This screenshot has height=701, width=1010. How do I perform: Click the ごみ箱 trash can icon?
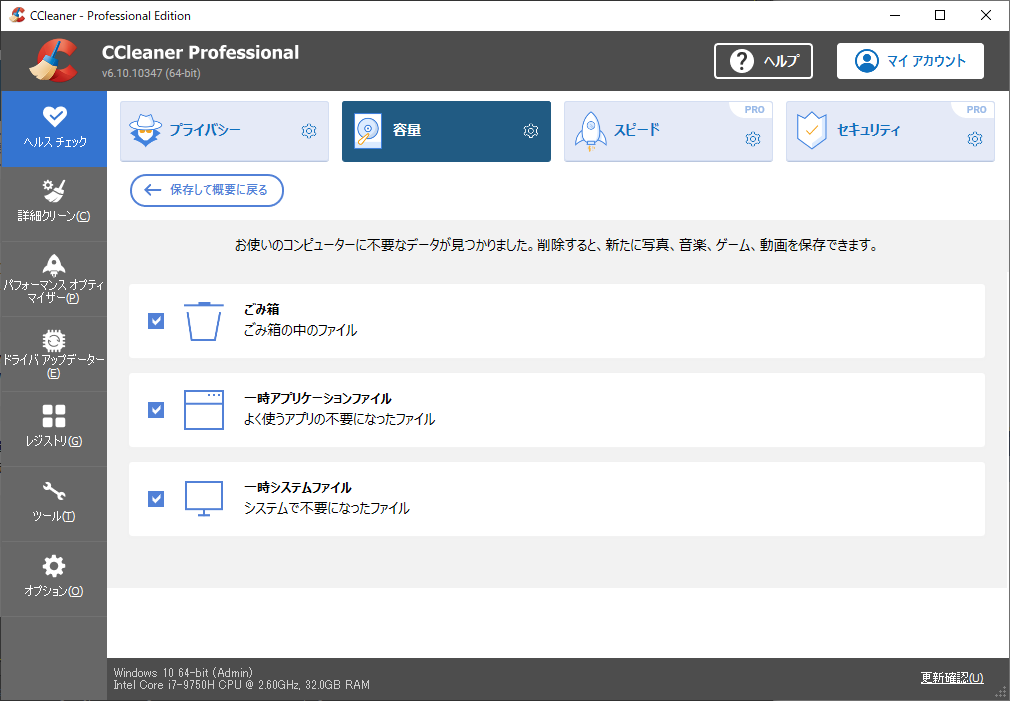pyautogui.click(x=204, y=321)
